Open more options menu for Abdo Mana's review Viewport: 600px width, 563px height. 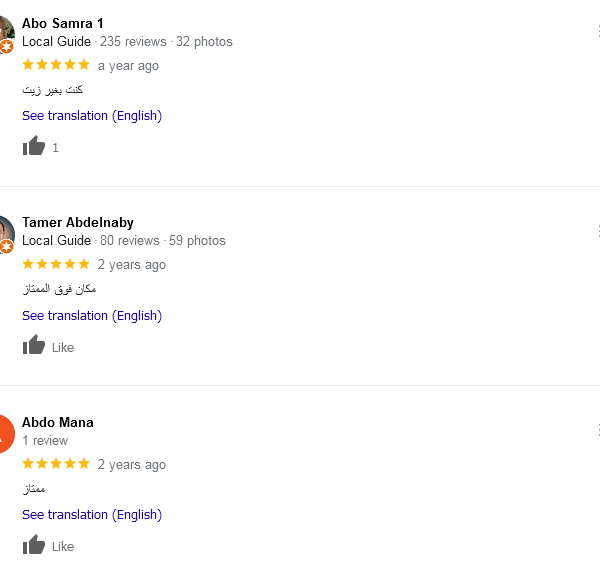click(597, 430)
